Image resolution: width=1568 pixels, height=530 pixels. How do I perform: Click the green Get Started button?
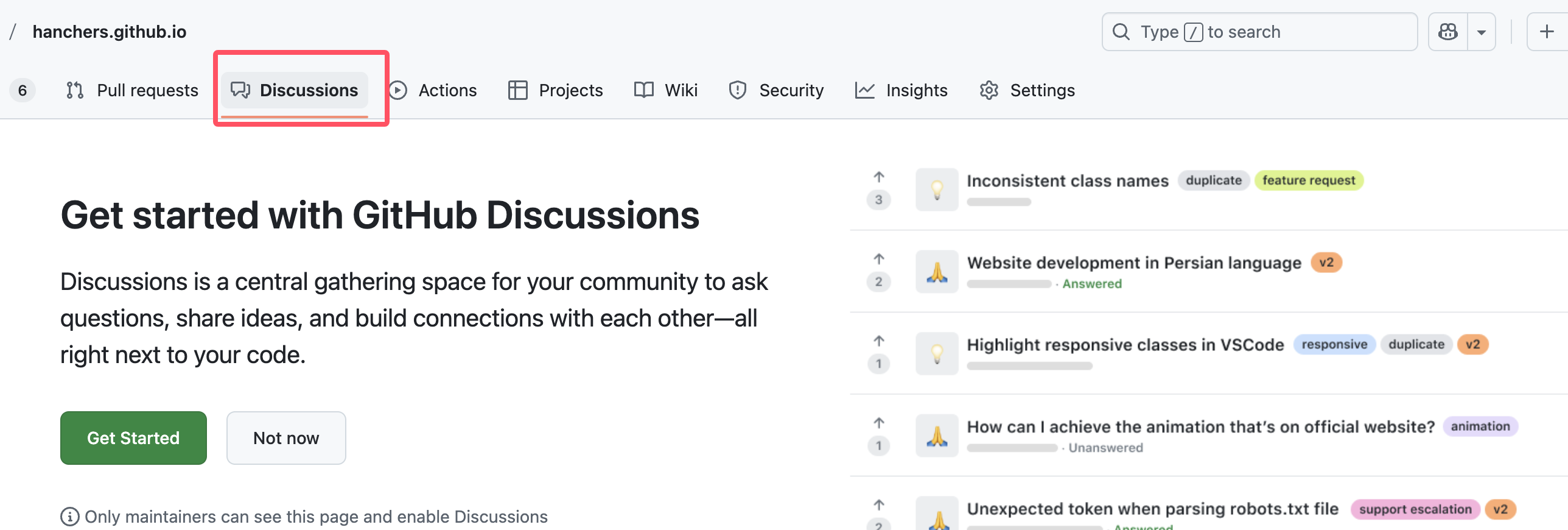(x=133, y=438)
